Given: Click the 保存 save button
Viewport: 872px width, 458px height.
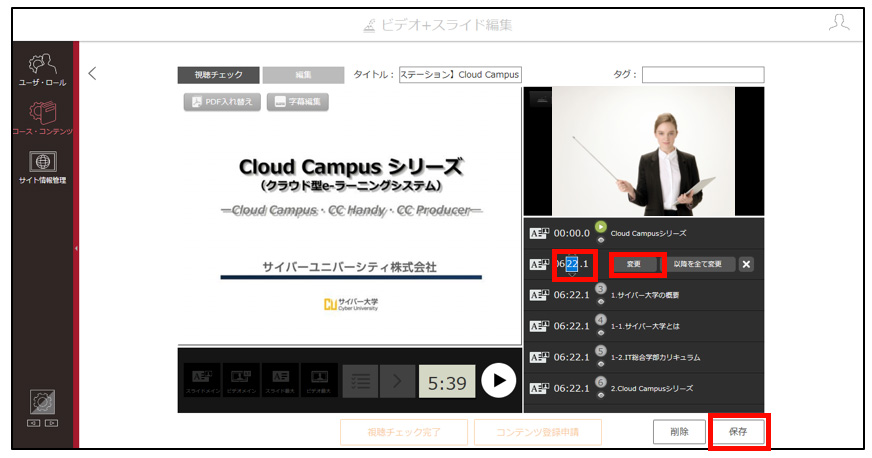Looking at the screenshot, I should click(738, 431).
